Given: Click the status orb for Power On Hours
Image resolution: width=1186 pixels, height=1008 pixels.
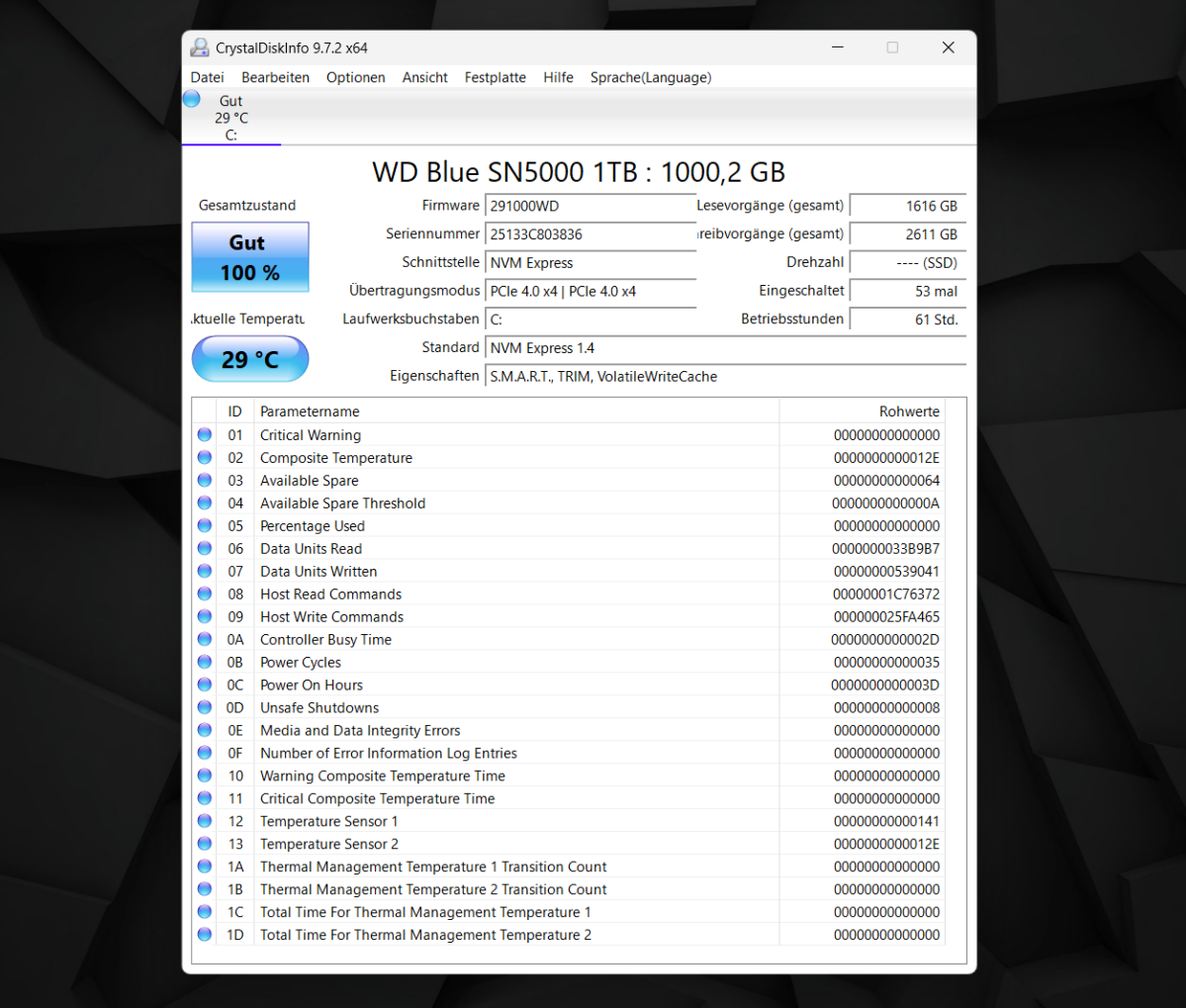Looking at the screenshot, I should 204,685.
